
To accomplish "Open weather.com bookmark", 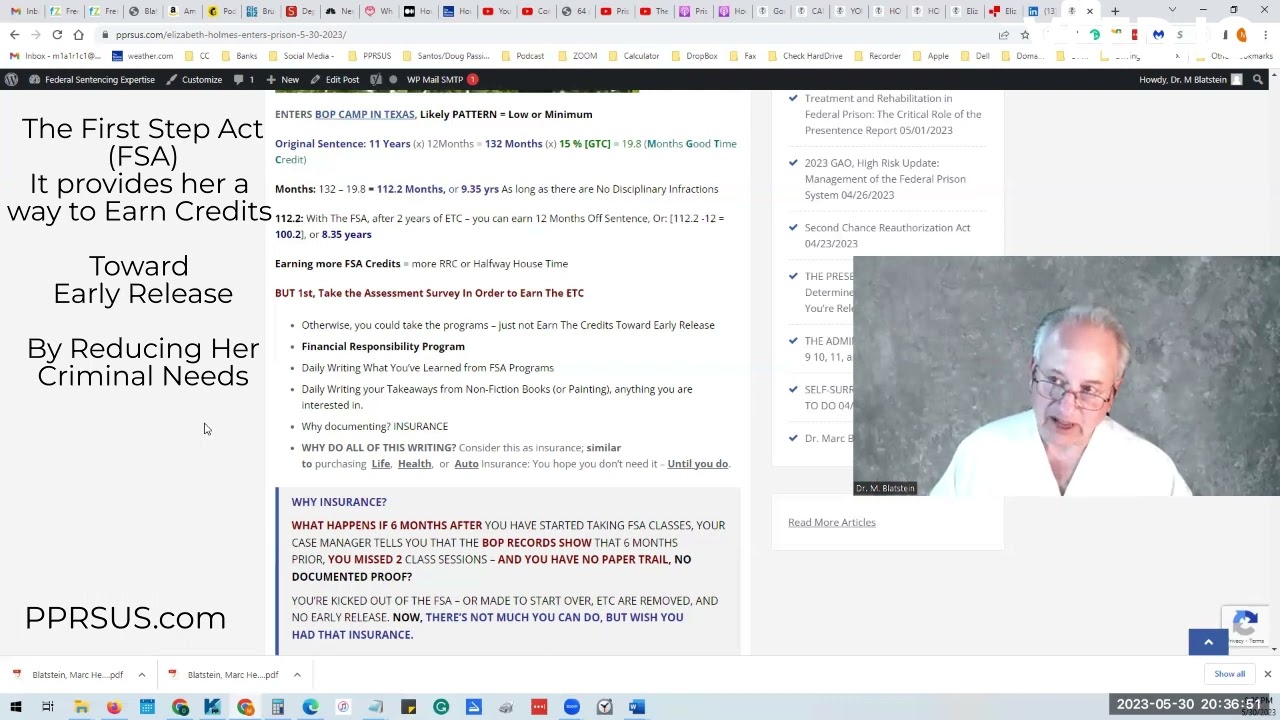I will pyautogui.click(x=143, y=56).
